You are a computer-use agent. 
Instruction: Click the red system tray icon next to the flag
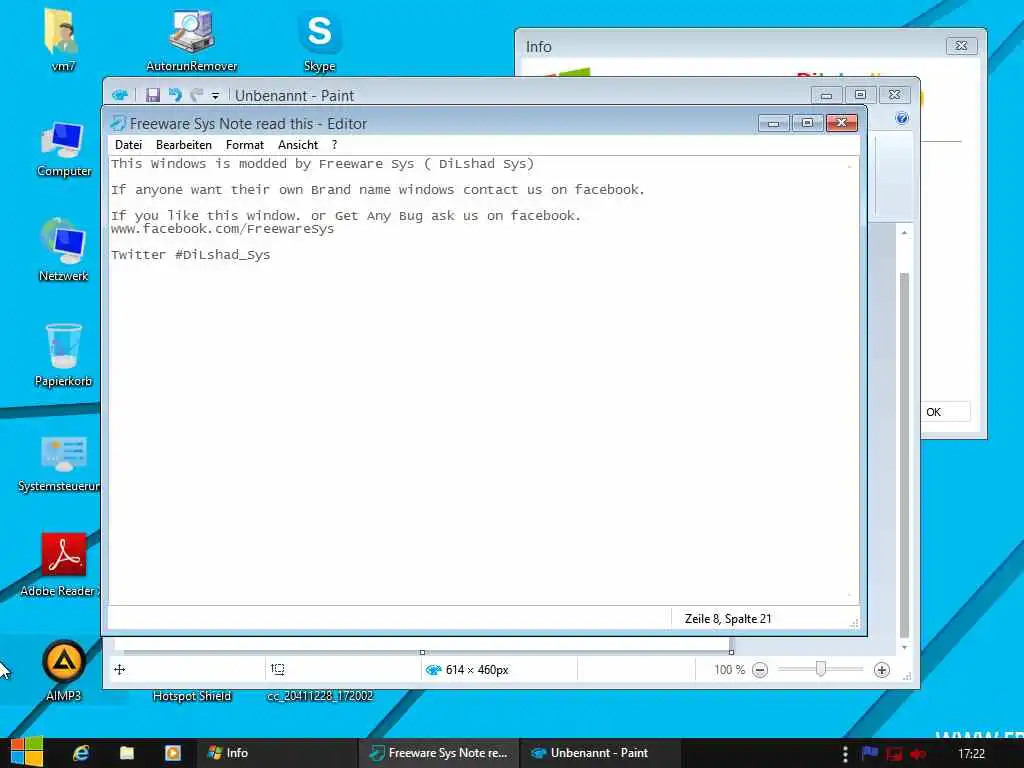coord(894,754)
